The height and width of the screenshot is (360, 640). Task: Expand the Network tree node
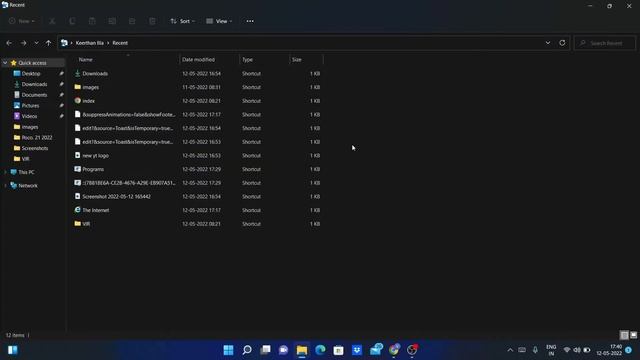click(5, 186)
